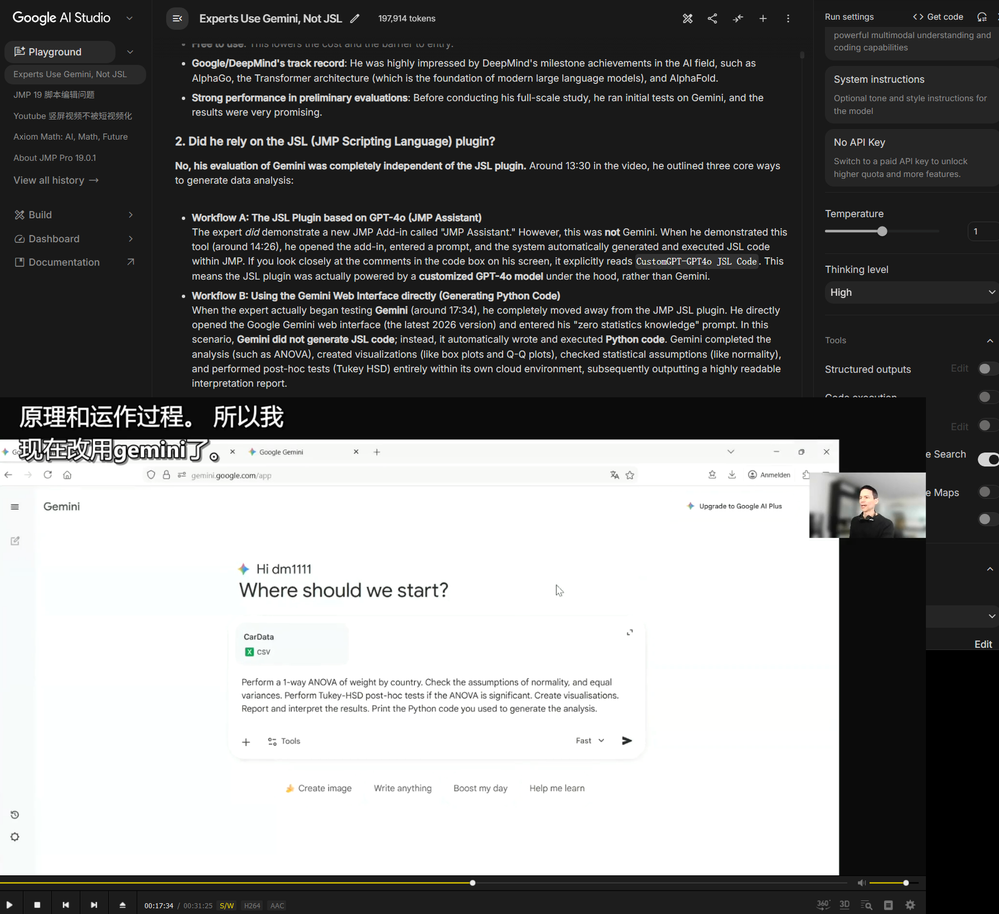The width and height of the screenshot is (999, 914).
Task: Toggle the switch below Google Maps
Action: pos(987,519)
